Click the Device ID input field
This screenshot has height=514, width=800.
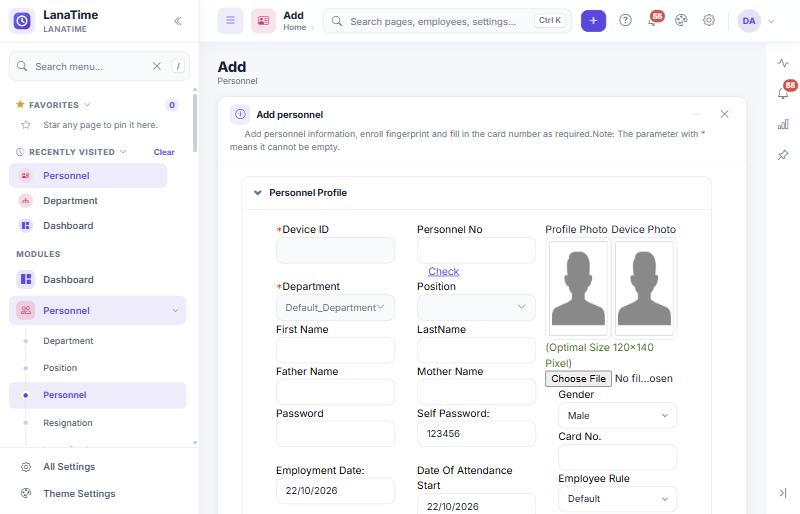pos(335,251)
